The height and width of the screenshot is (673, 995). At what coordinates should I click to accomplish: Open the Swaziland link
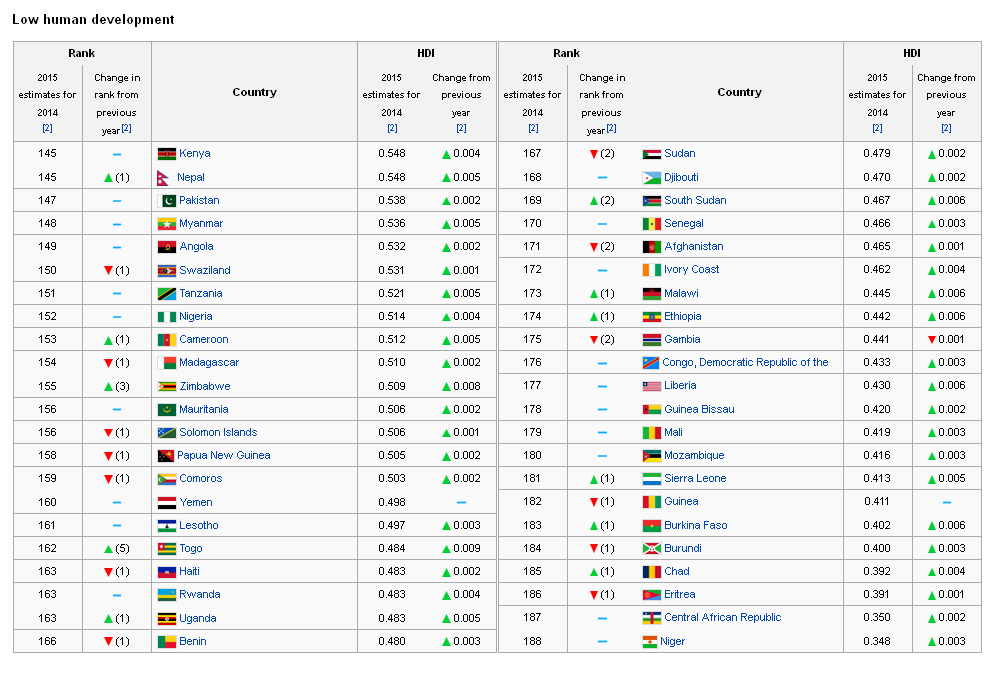205,270
